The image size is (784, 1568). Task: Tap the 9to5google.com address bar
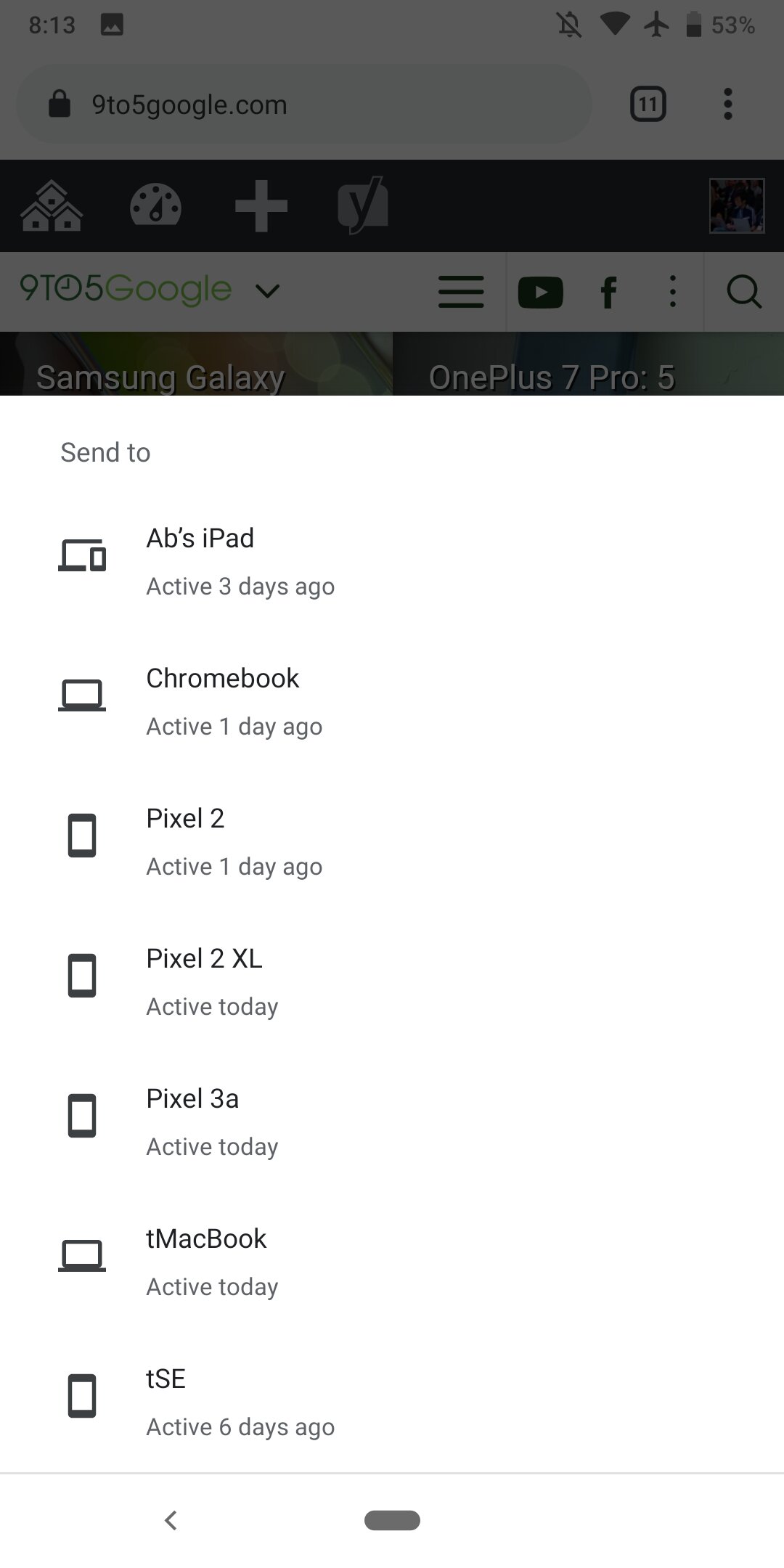[x=303, y=105]
